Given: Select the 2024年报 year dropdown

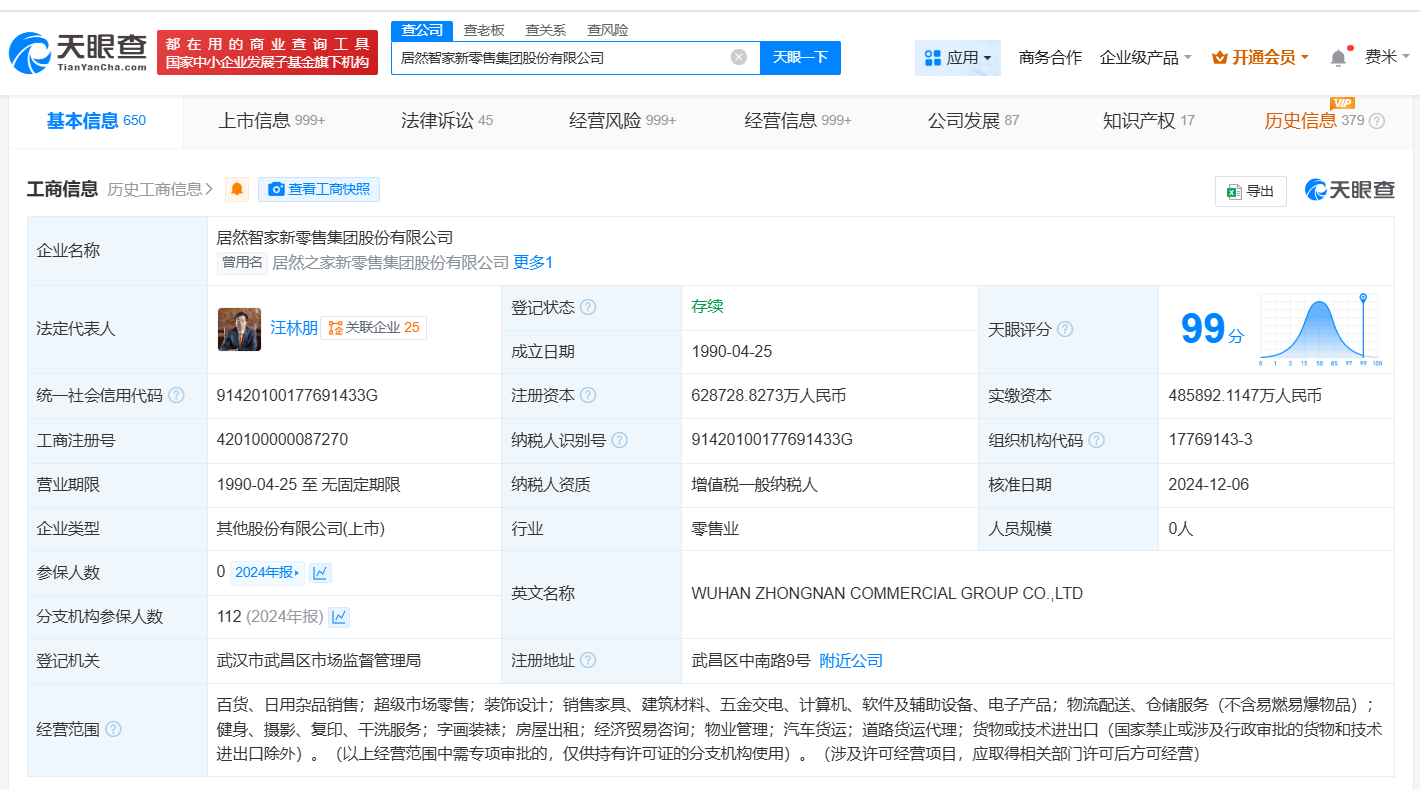Looking at the screenshot, I should click(267, 572).
